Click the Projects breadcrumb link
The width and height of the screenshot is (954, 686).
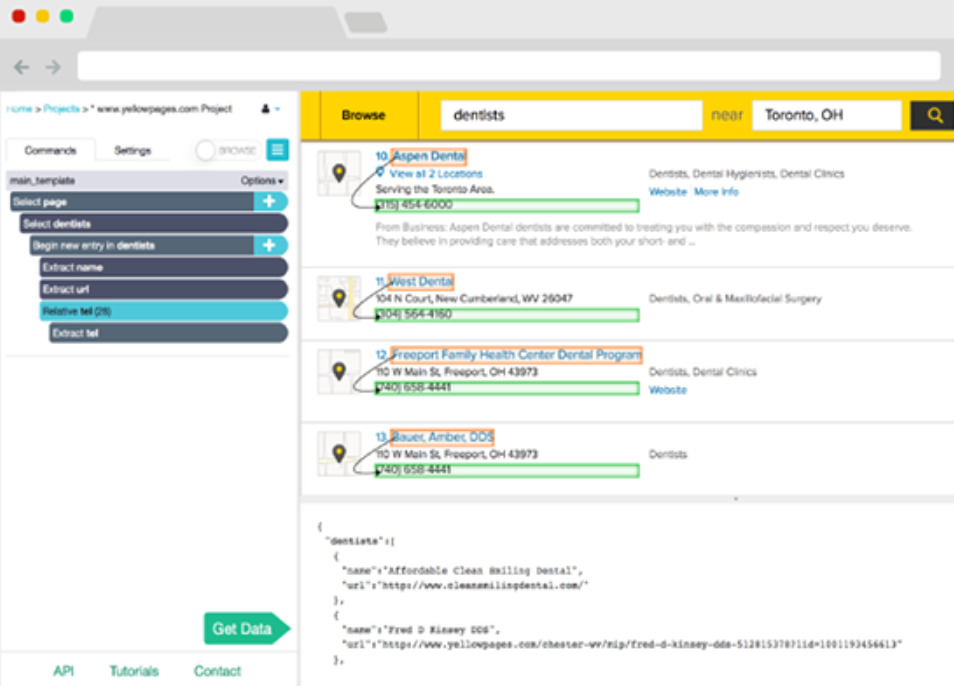(x=61, y=109)
